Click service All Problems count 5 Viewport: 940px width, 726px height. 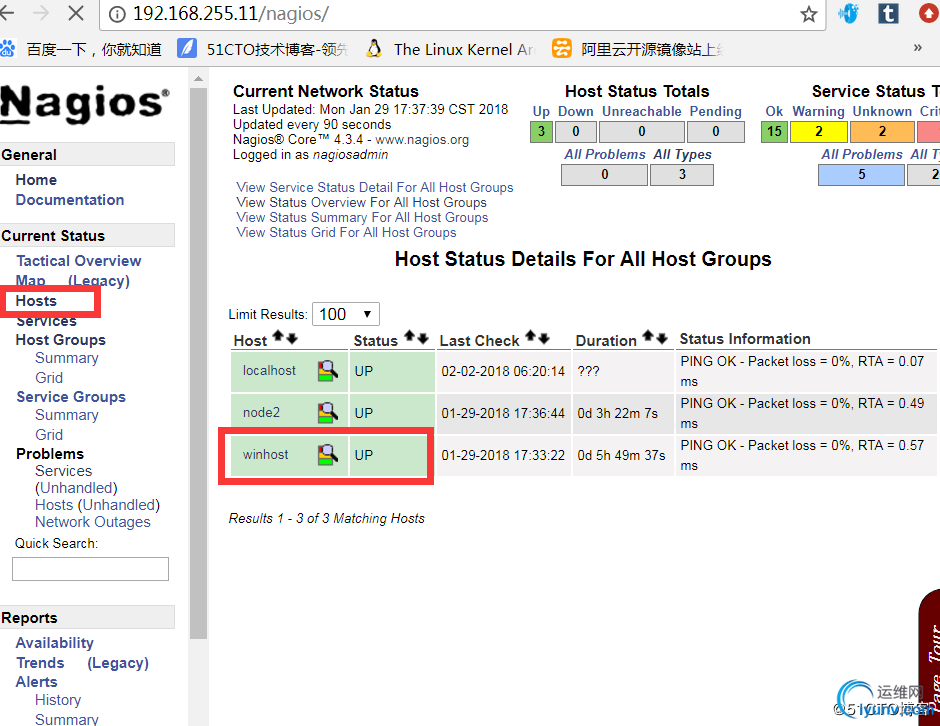861,174
